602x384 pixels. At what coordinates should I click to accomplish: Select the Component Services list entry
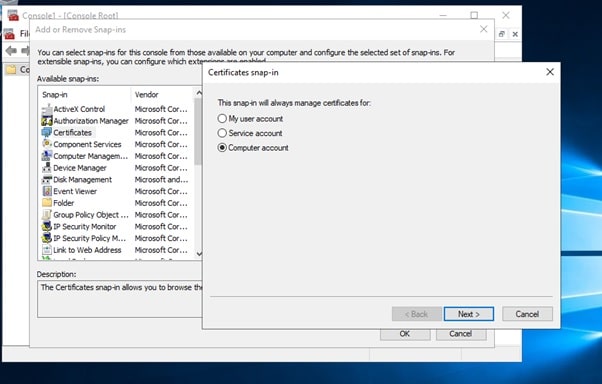click(87, 144)
